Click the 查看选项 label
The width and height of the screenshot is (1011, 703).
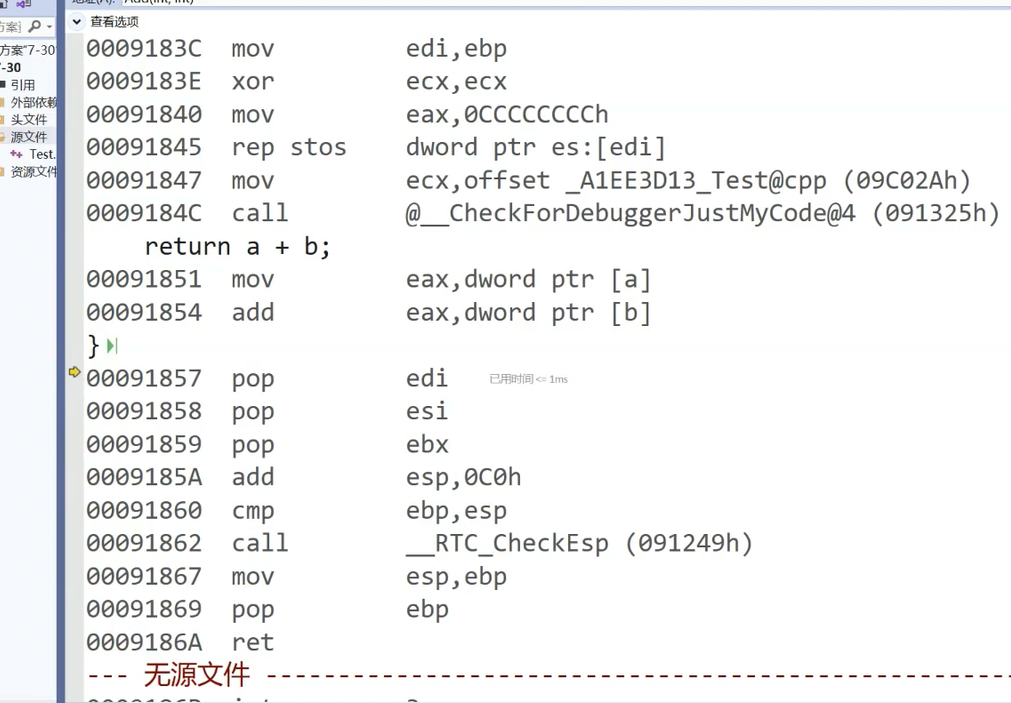[114, 22]
